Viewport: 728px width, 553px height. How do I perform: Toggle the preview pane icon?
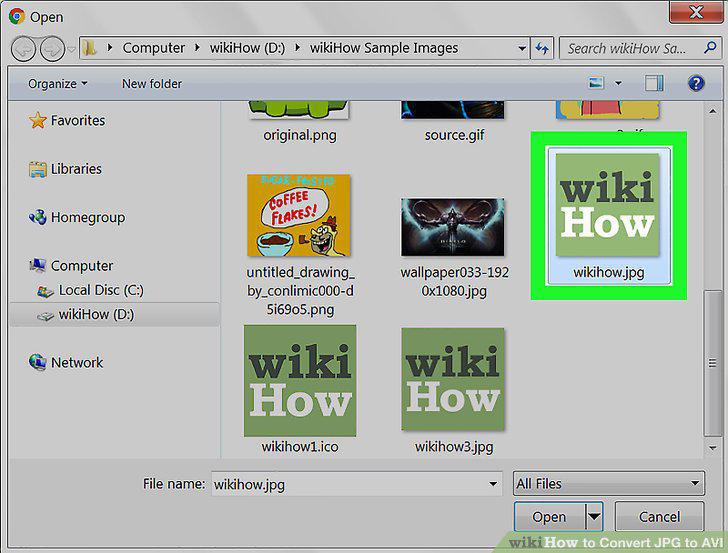(x=654, y=84)
